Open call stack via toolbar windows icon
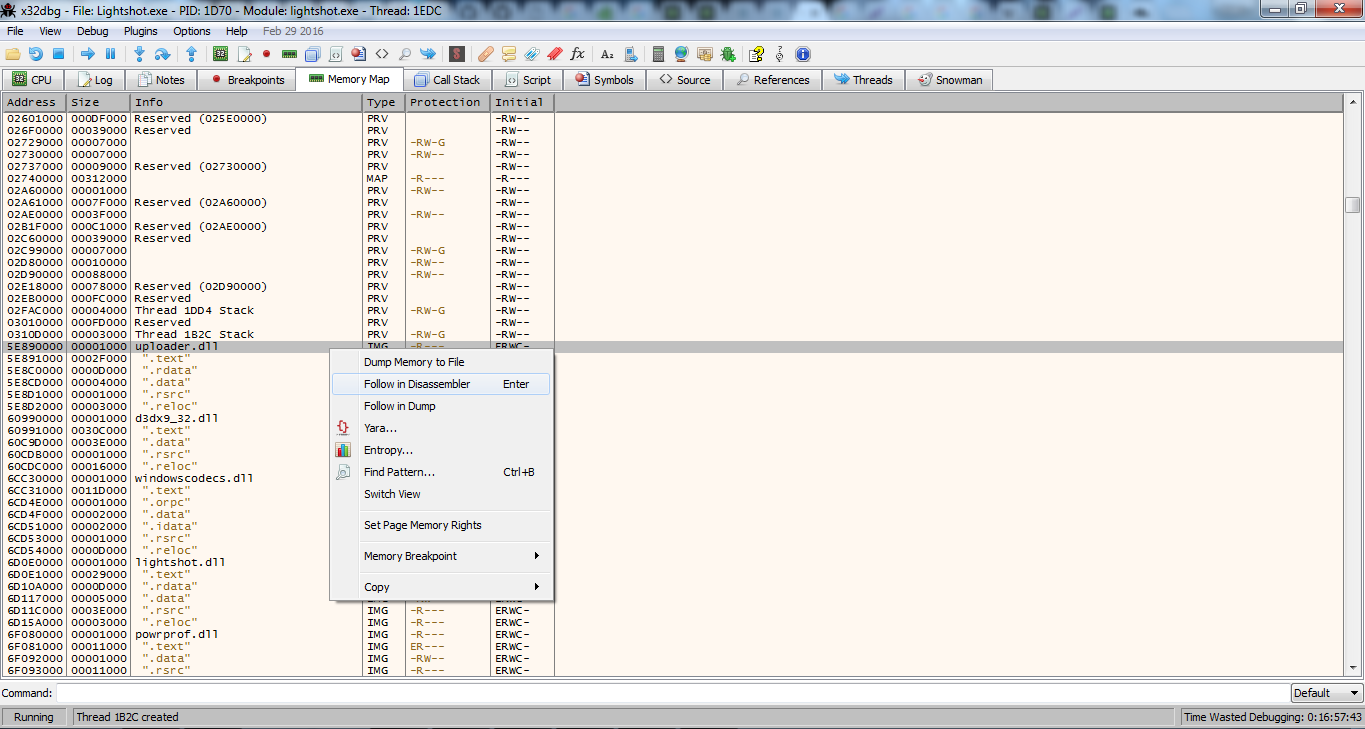 tap(313, 54)
